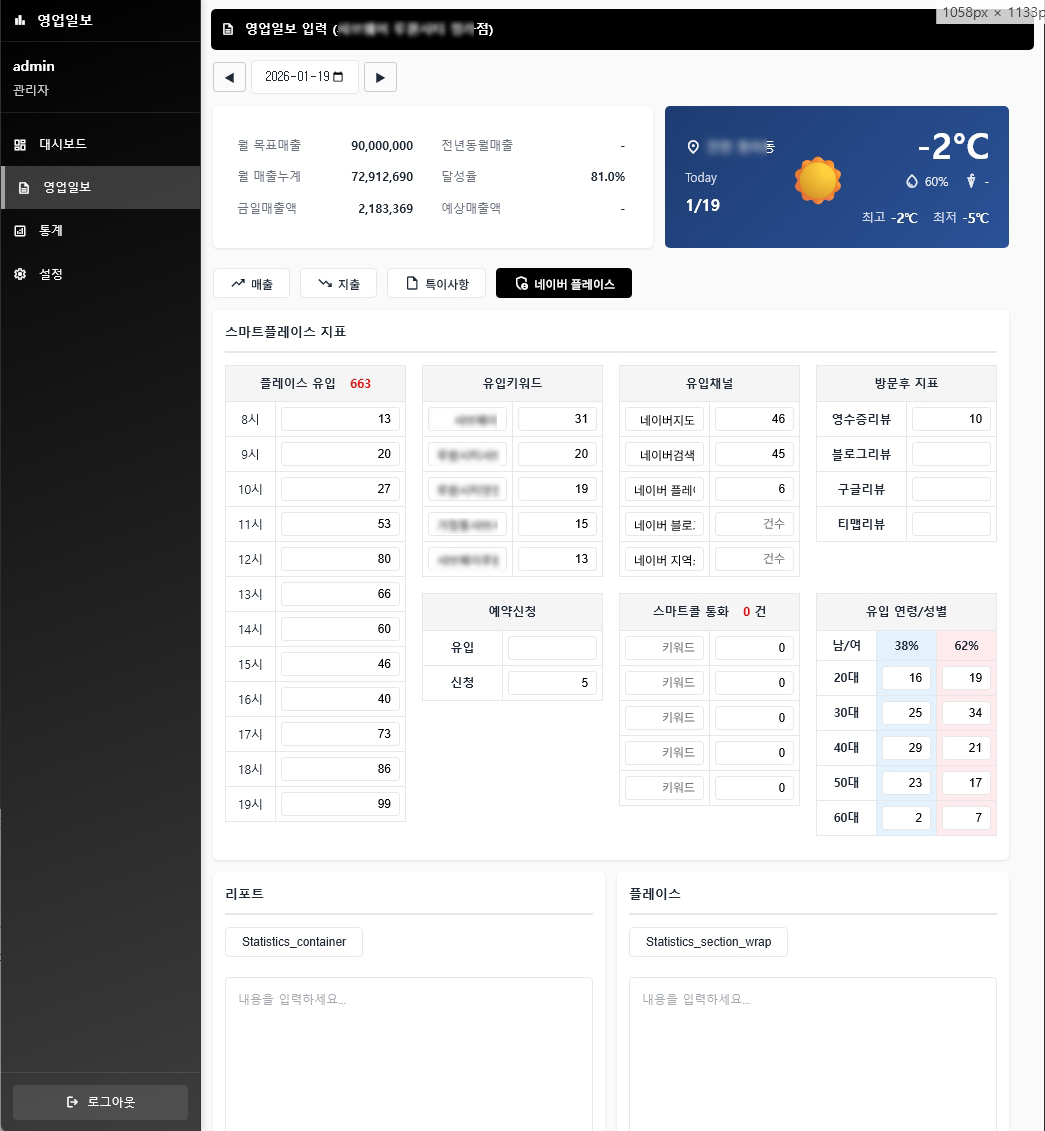This screenshot has width=1045, height=1131.
Task: Click the 영수증리뷰 count field
Action: click(x=951, y=419)
